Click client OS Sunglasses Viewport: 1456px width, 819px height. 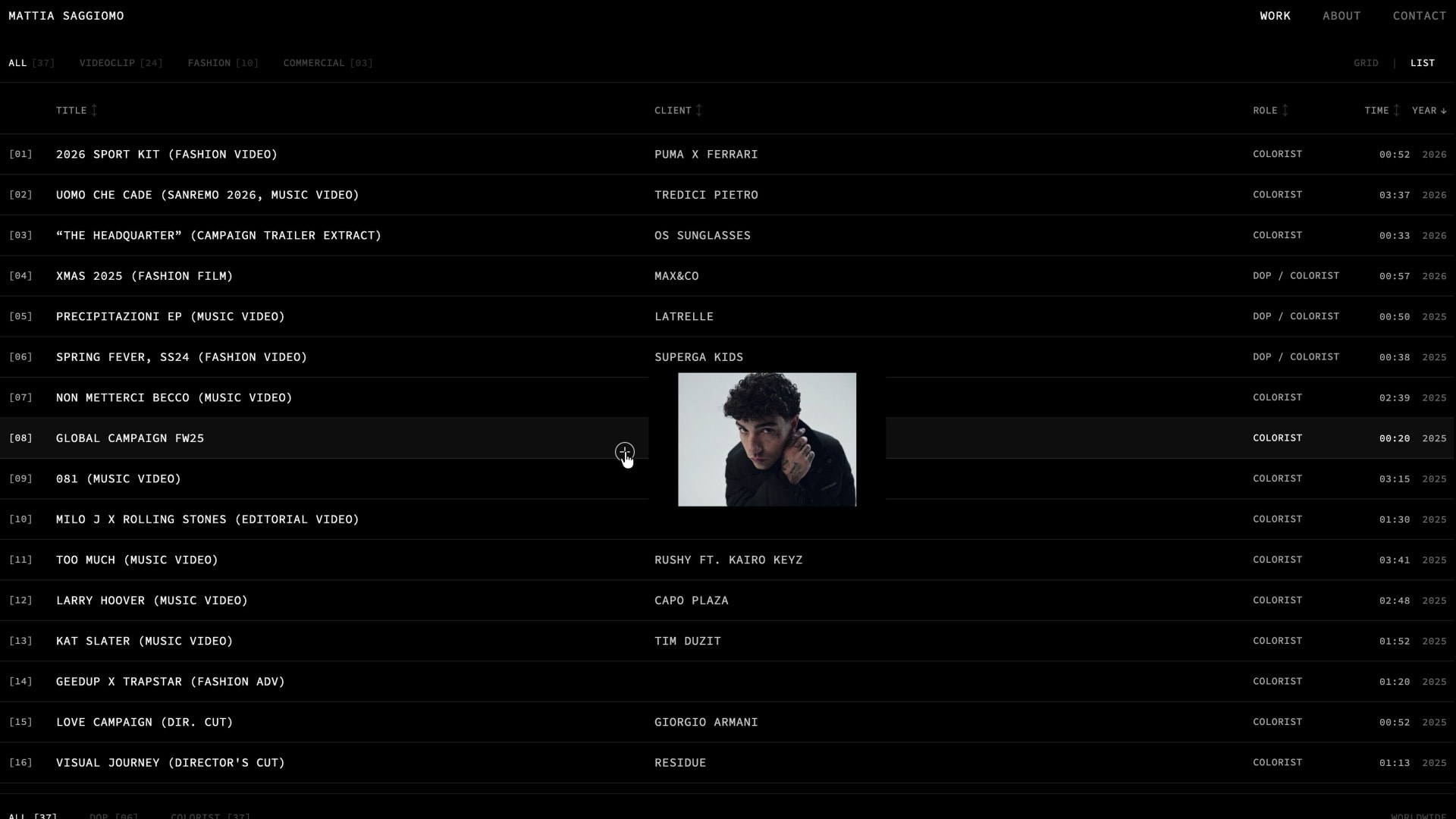[x=702, y=236]
